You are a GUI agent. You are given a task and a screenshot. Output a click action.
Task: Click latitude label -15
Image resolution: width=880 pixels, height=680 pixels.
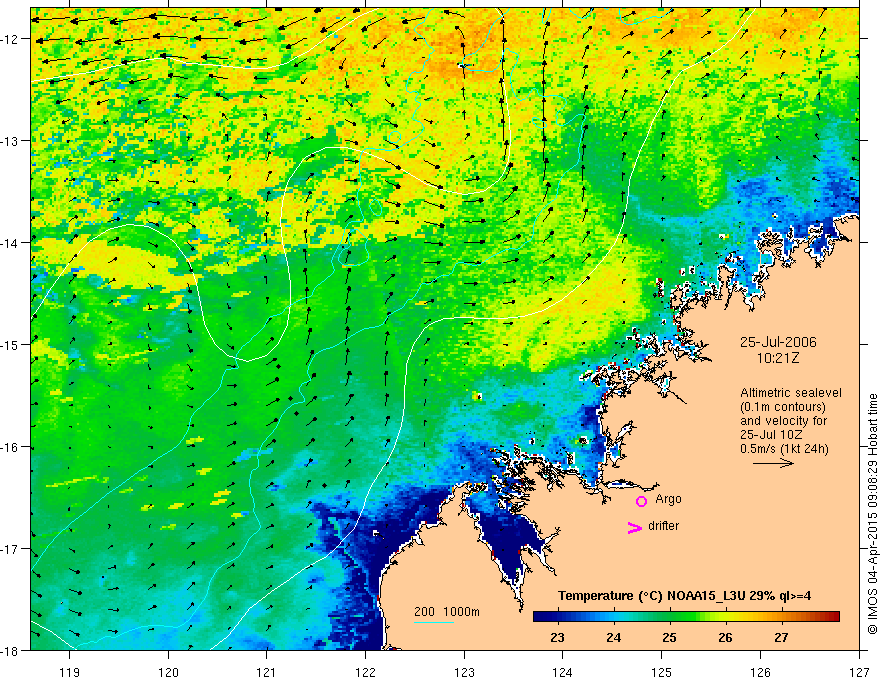pos(10,344)
